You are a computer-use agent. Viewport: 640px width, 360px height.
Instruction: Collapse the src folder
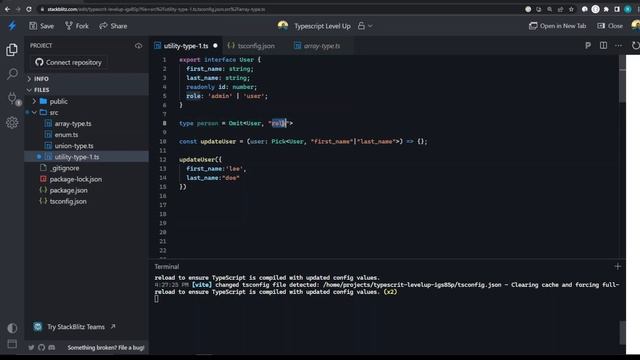point(86,112)
